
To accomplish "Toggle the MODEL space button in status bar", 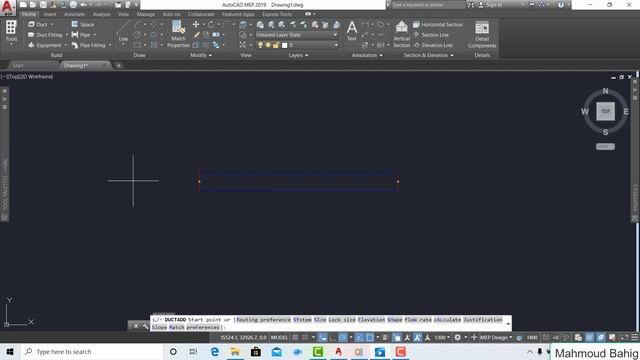I will (x=279, y=338).
